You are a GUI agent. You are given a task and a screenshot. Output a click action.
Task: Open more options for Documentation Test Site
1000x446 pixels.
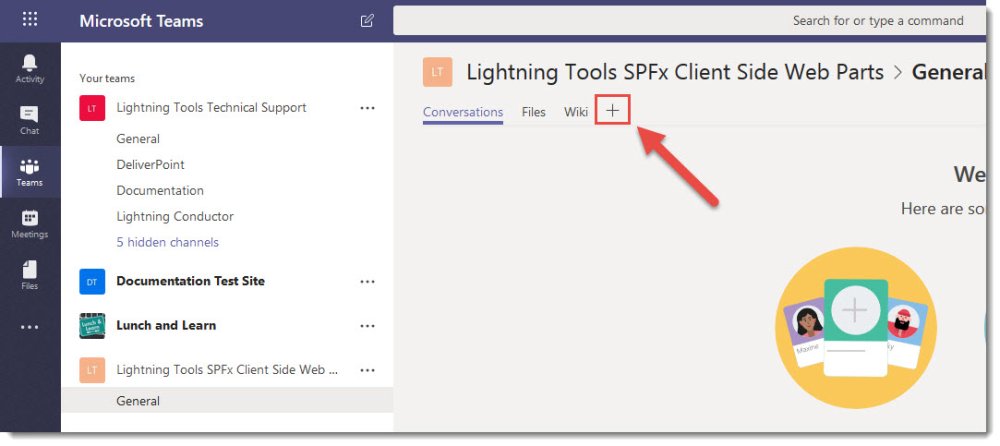[x=367, y=282]
